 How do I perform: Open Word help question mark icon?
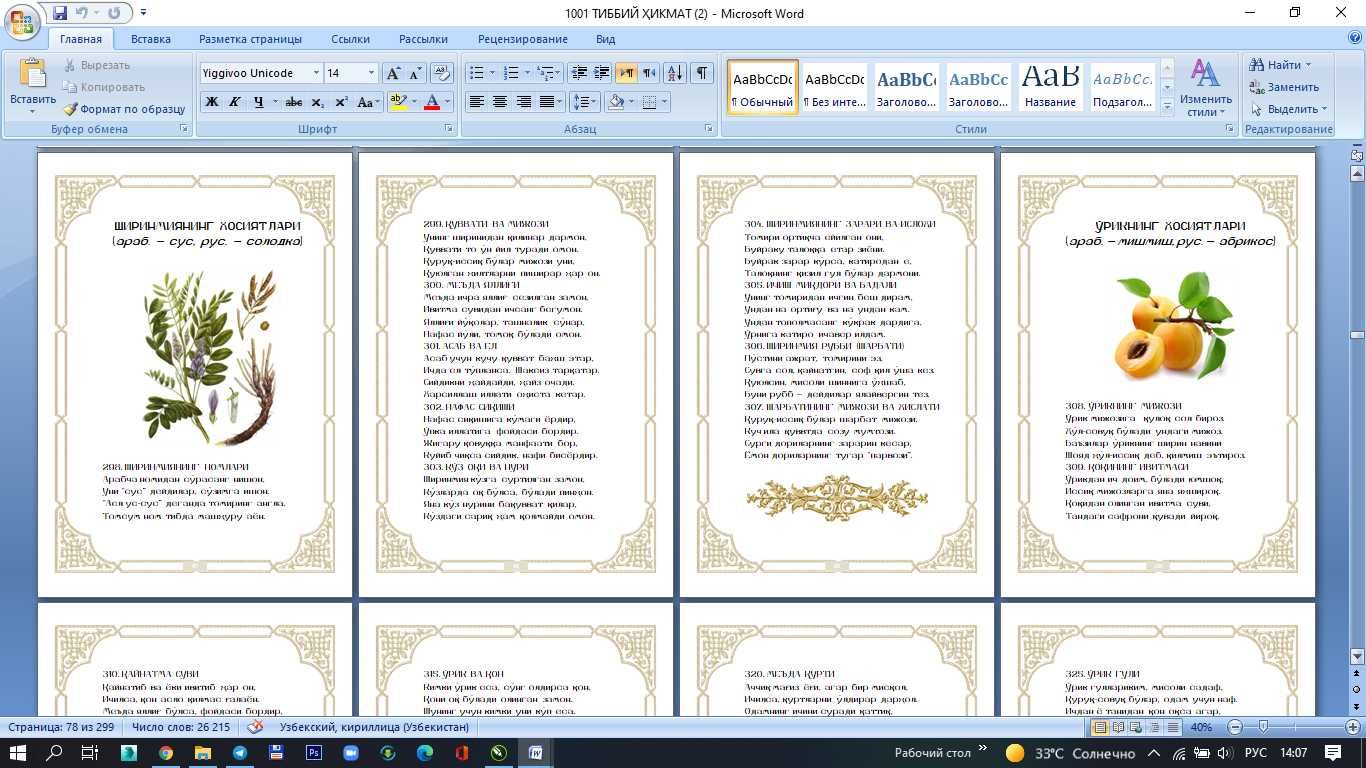click(1354, 38)
